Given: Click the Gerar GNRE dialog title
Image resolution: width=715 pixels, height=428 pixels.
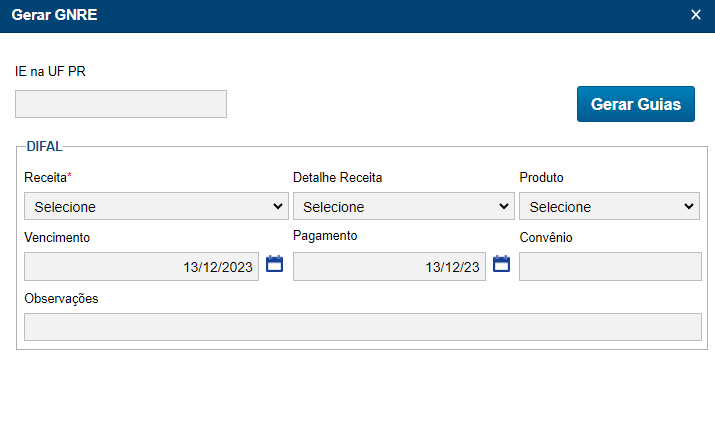Looking at the screenshot, I should click(54, 15).
